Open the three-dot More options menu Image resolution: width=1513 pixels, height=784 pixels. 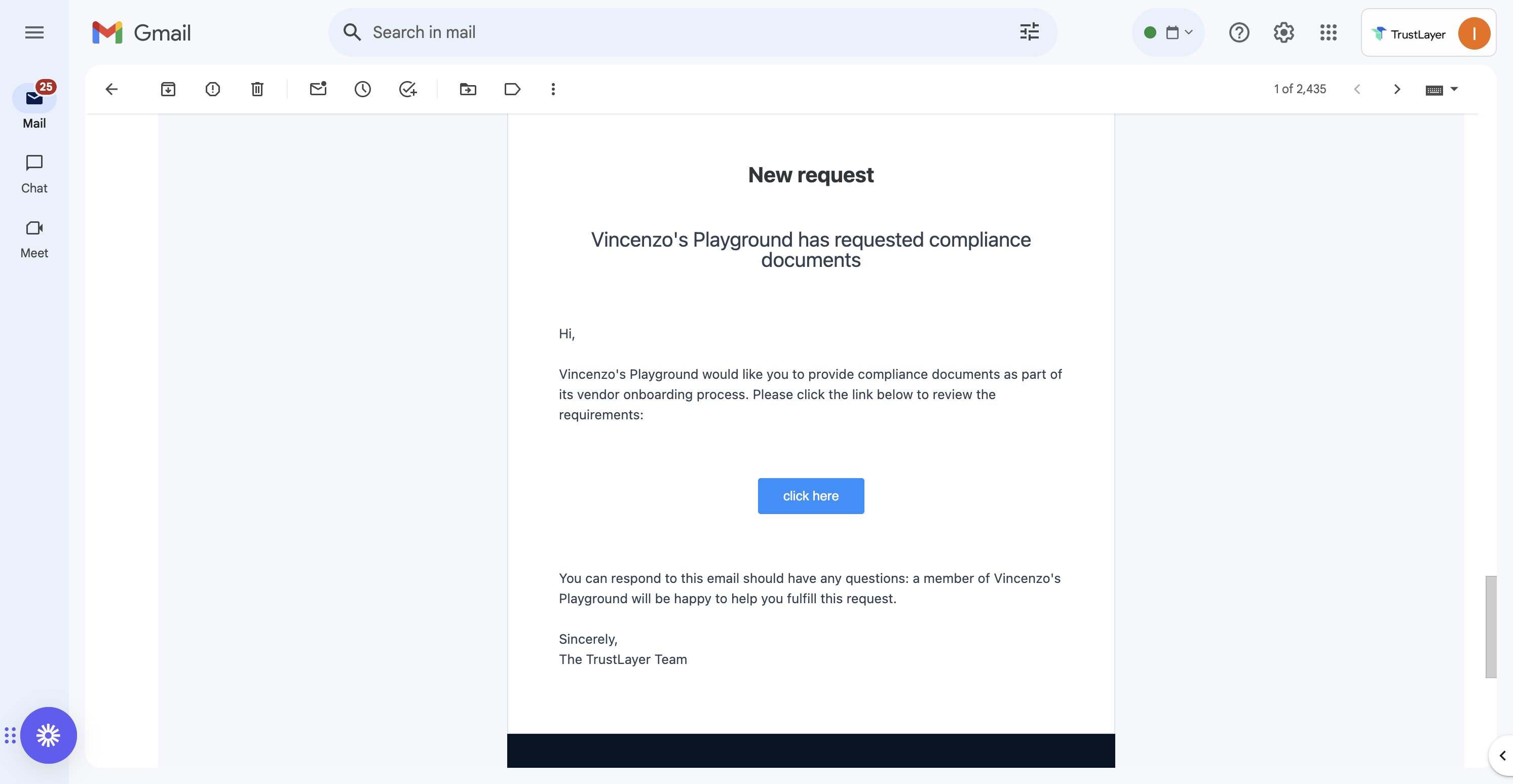[x=553, y=89]
